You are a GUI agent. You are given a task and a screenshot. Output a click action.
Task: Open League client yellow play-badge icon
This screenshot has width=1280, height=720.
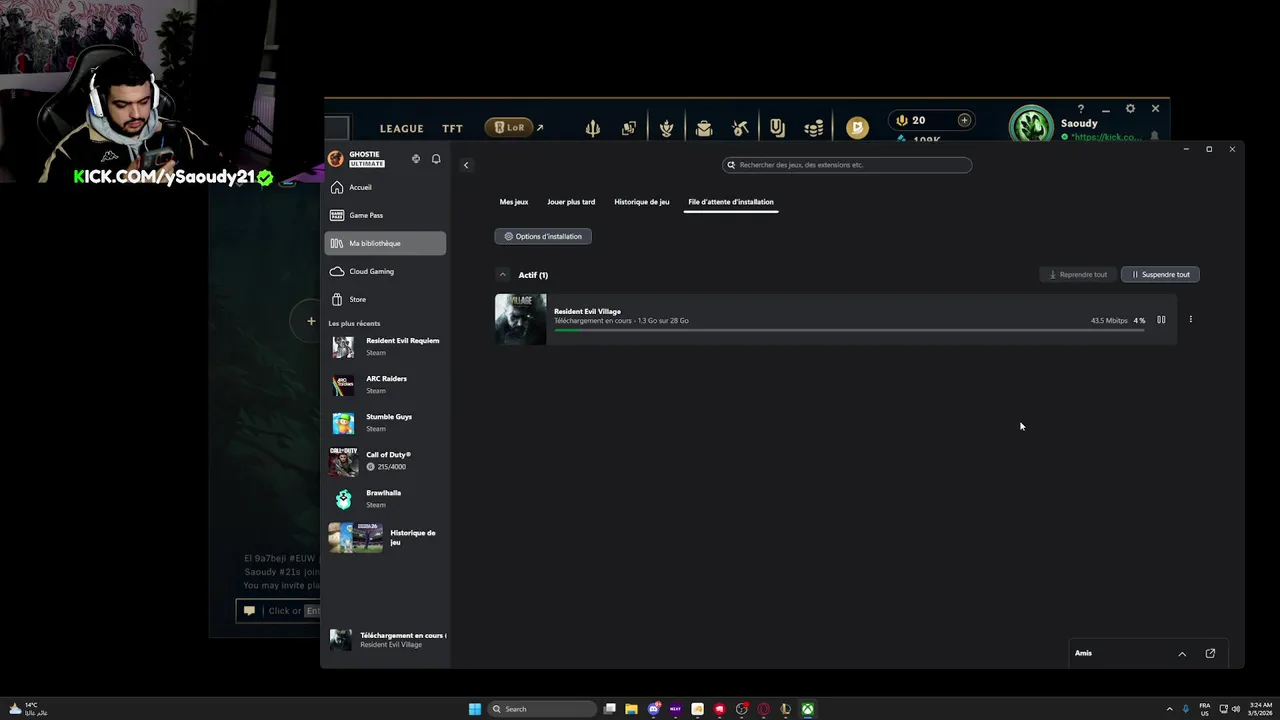pos(857,128)
